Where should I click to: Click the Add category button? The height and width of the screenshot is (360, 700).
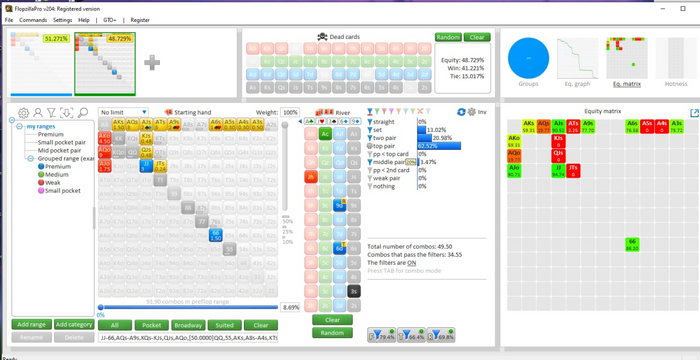tap(74, 325)
